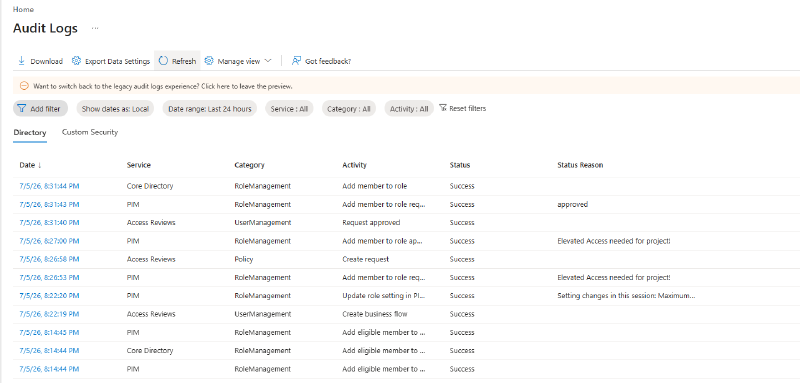Click Export Data Settings label
Viewport: 800px width, 383px height.
point(117,61)
